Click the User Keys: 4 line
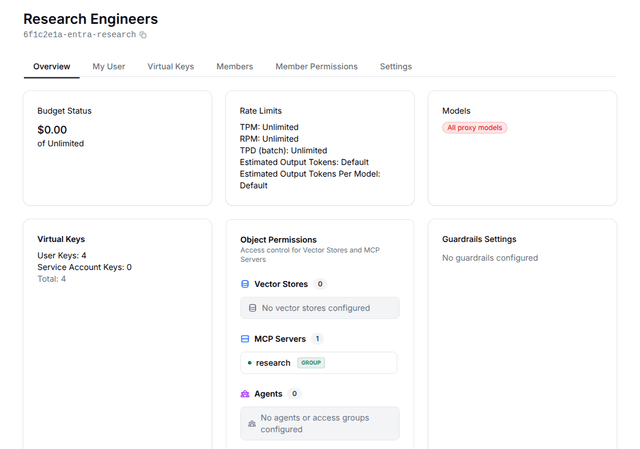The height and width of the screenshot is (449, 640). [62, 256]
